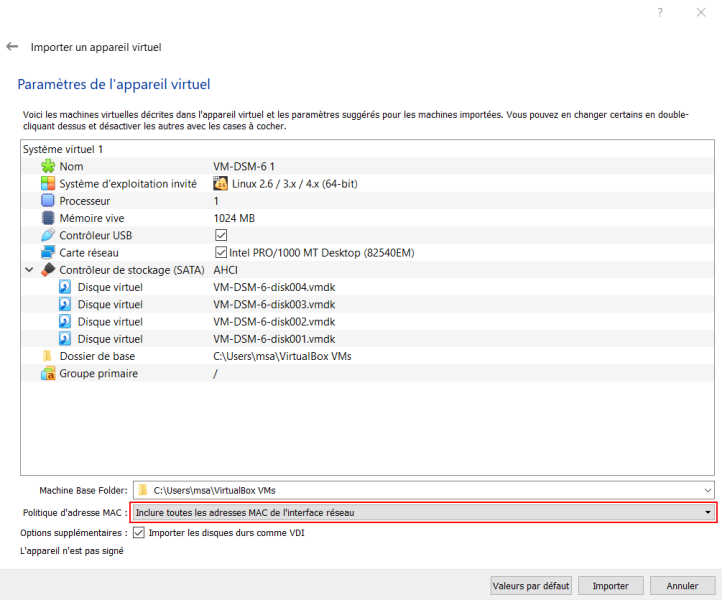This screenshot has width=722, height=600.
Task: Select VM-DSM-6-disk002.vmdk entry
Action: 274,322
